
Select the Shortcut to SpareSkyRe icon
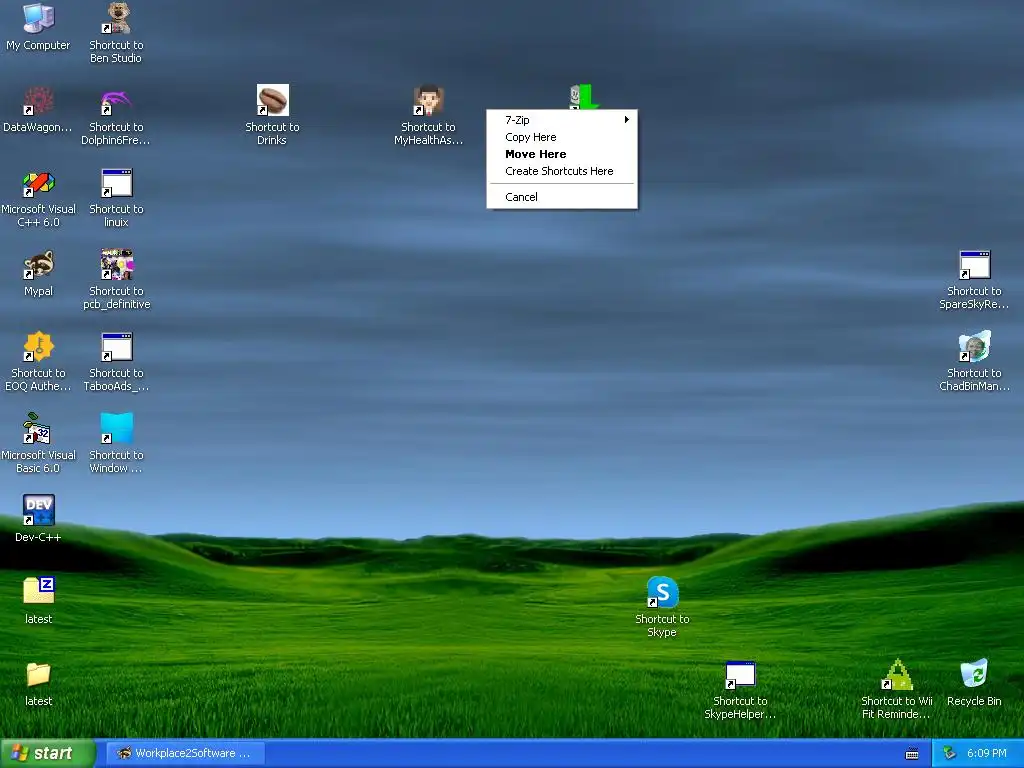point(974,264)
